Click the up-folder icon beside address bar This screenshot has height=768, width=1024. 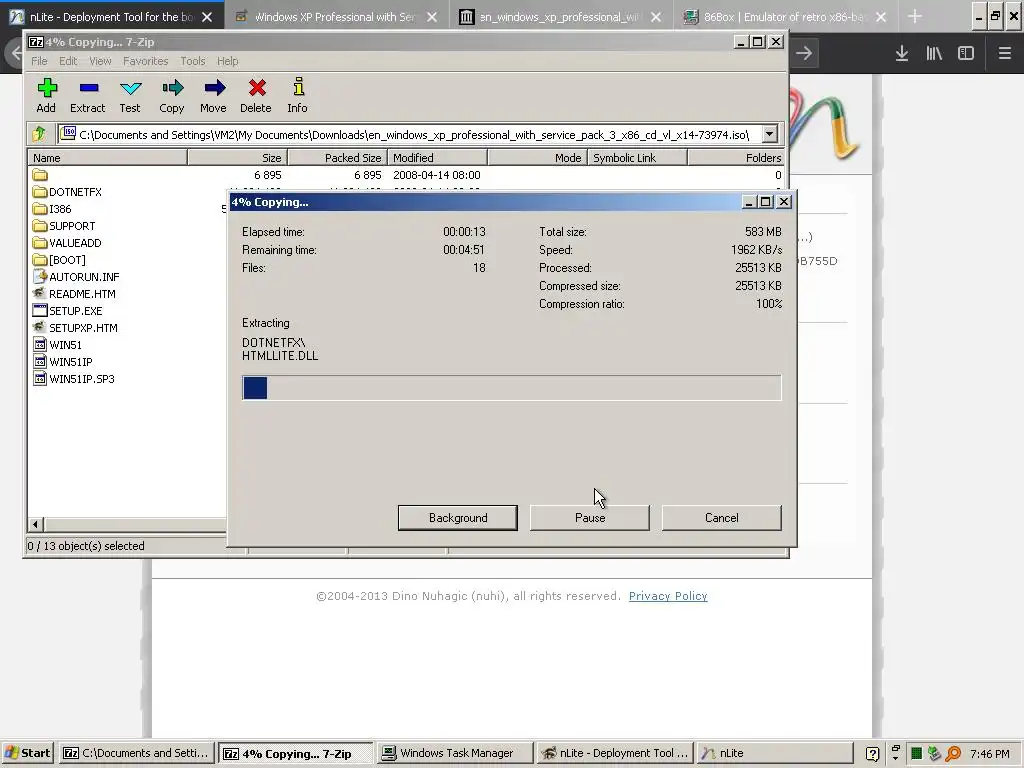tap(39, 135)
